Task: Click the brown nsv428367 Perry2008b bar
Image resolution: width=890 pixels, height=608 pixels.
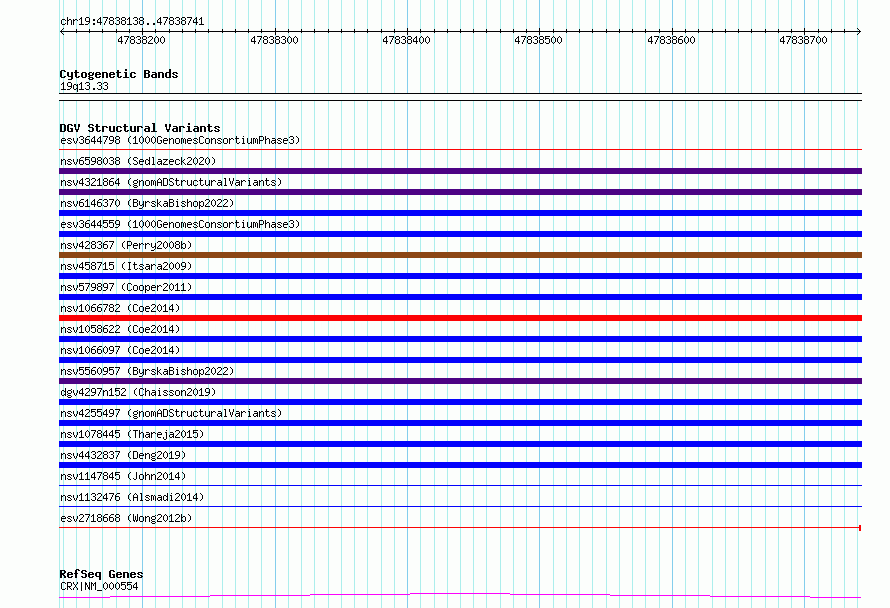Action: point(460,255)
